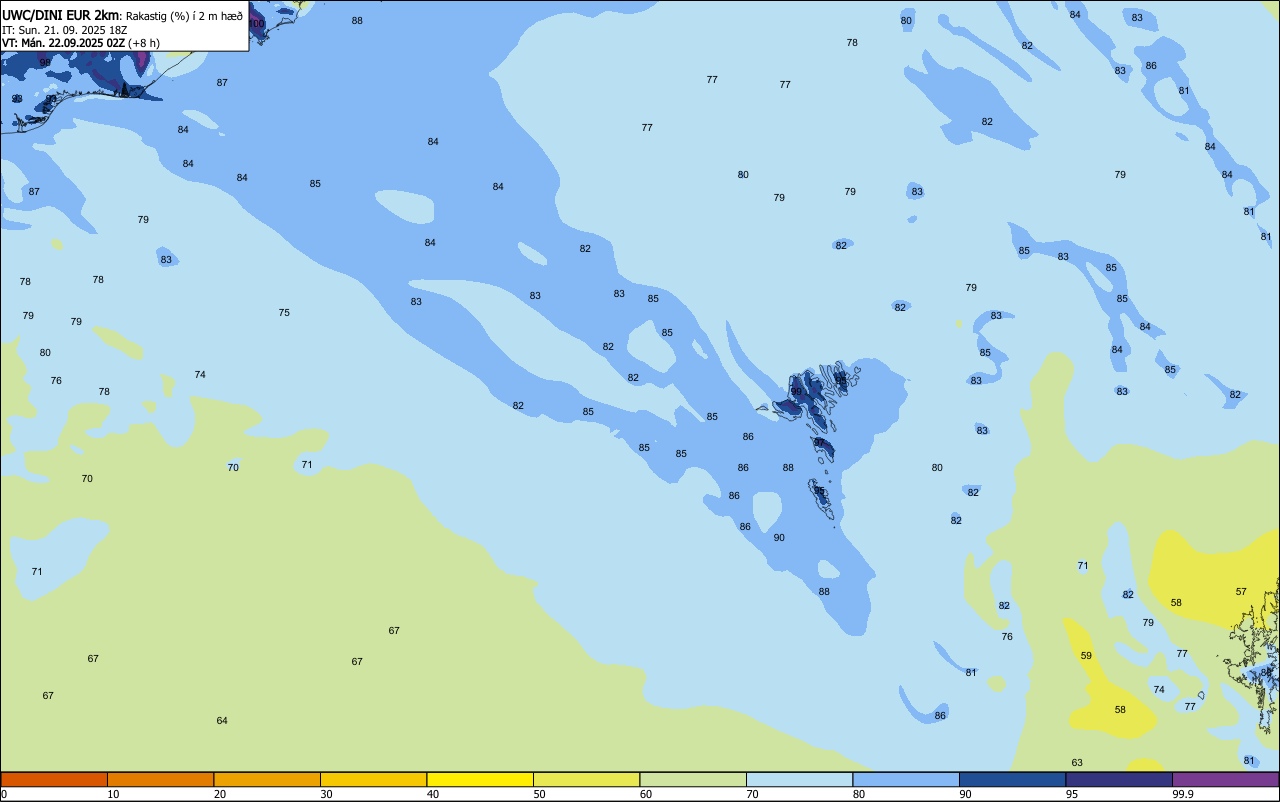1280x802 pixels.
Task: Click the humidity value "57" in yellow area
Action: tap(1241, 592)
